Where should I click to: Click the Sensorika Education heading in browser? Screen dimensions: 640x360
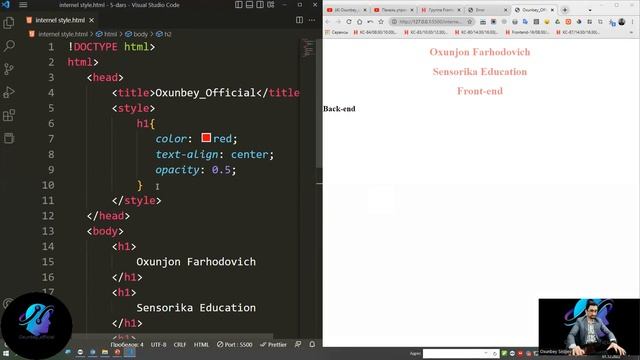tap(480, 71)
